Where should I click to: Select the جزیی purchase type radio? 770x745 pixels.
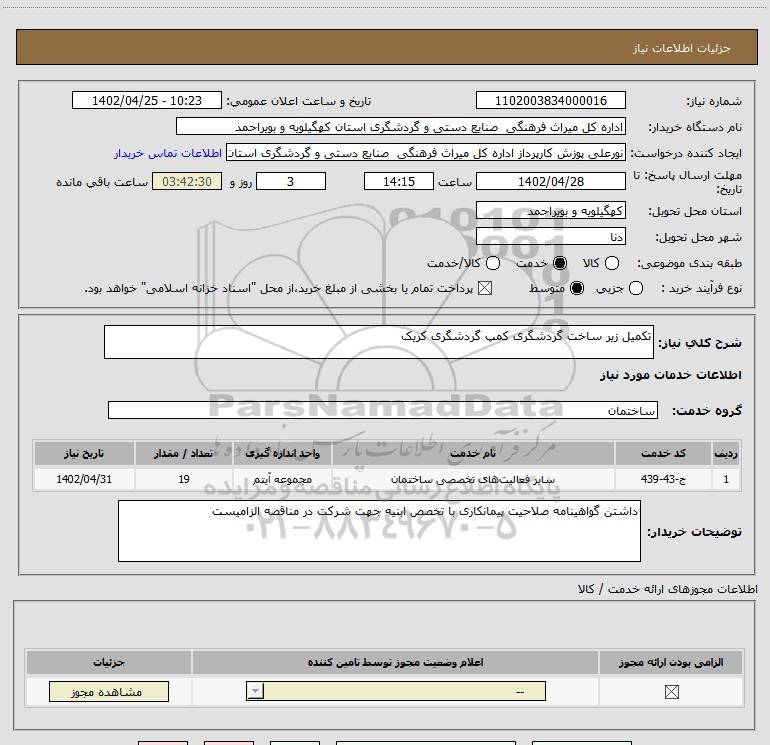(635, 288)
